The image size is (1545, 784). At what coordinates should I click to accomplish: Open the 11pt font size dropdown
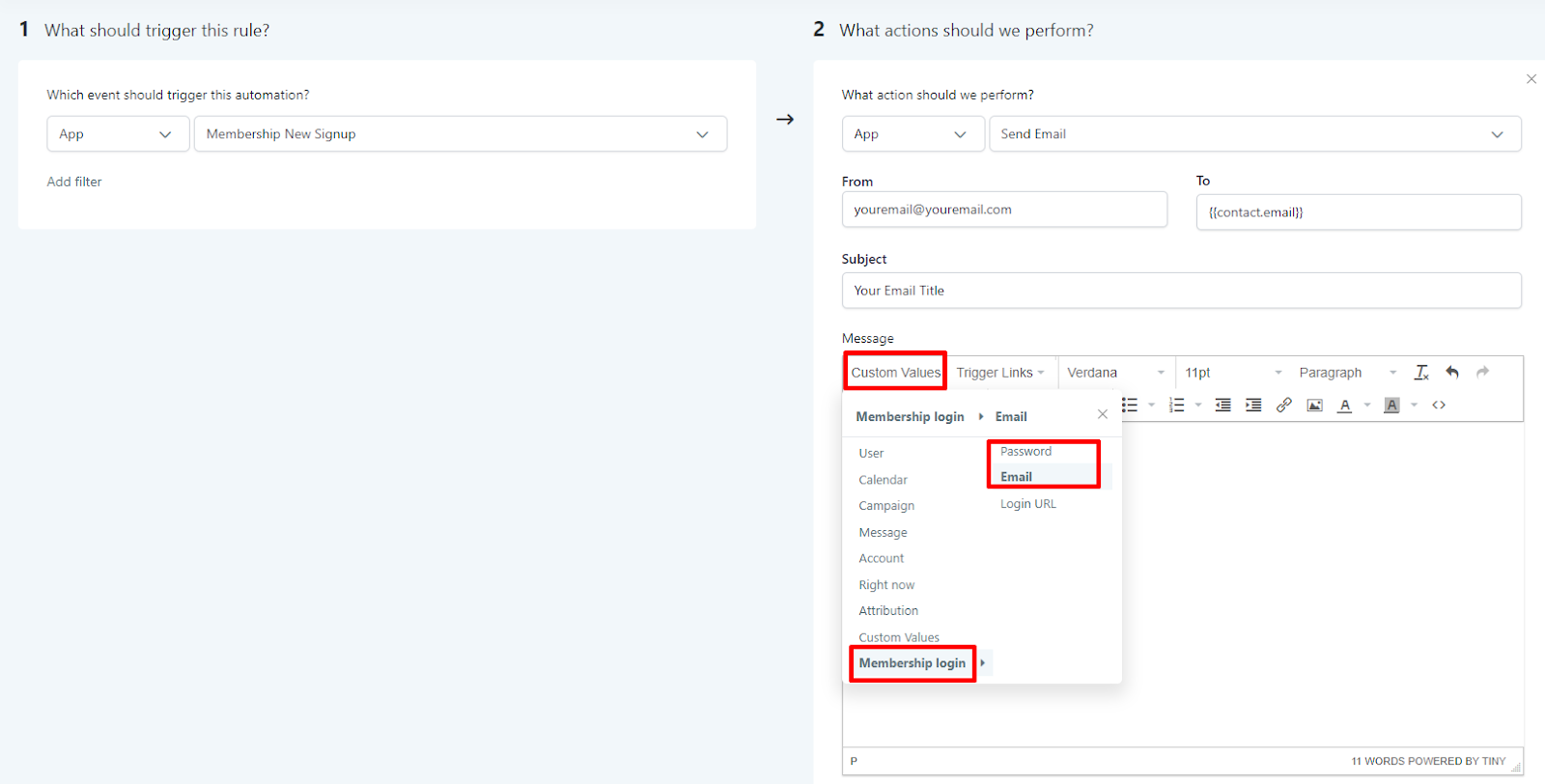(1232, 373)
